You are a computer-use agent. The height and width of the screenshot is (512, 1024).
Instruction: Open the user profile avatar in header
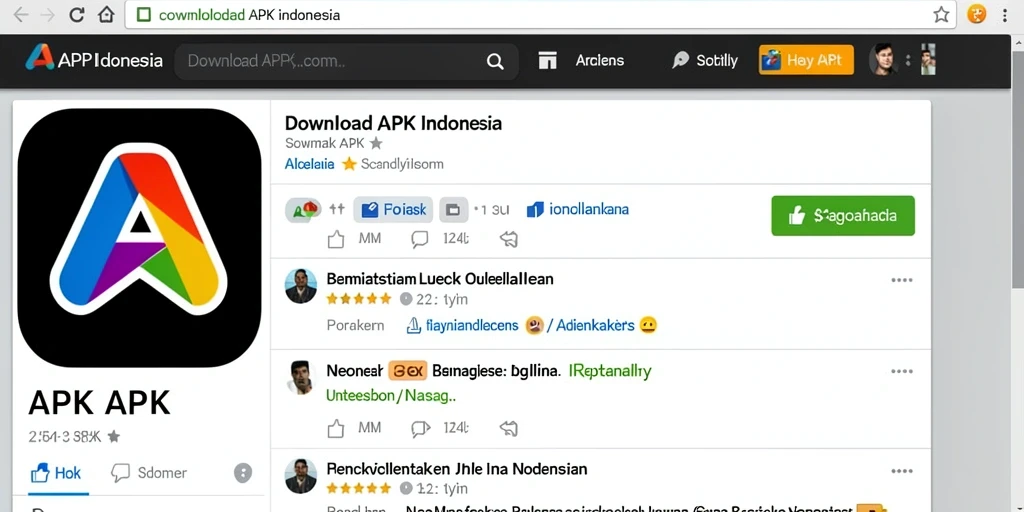(x=882, y=59)
